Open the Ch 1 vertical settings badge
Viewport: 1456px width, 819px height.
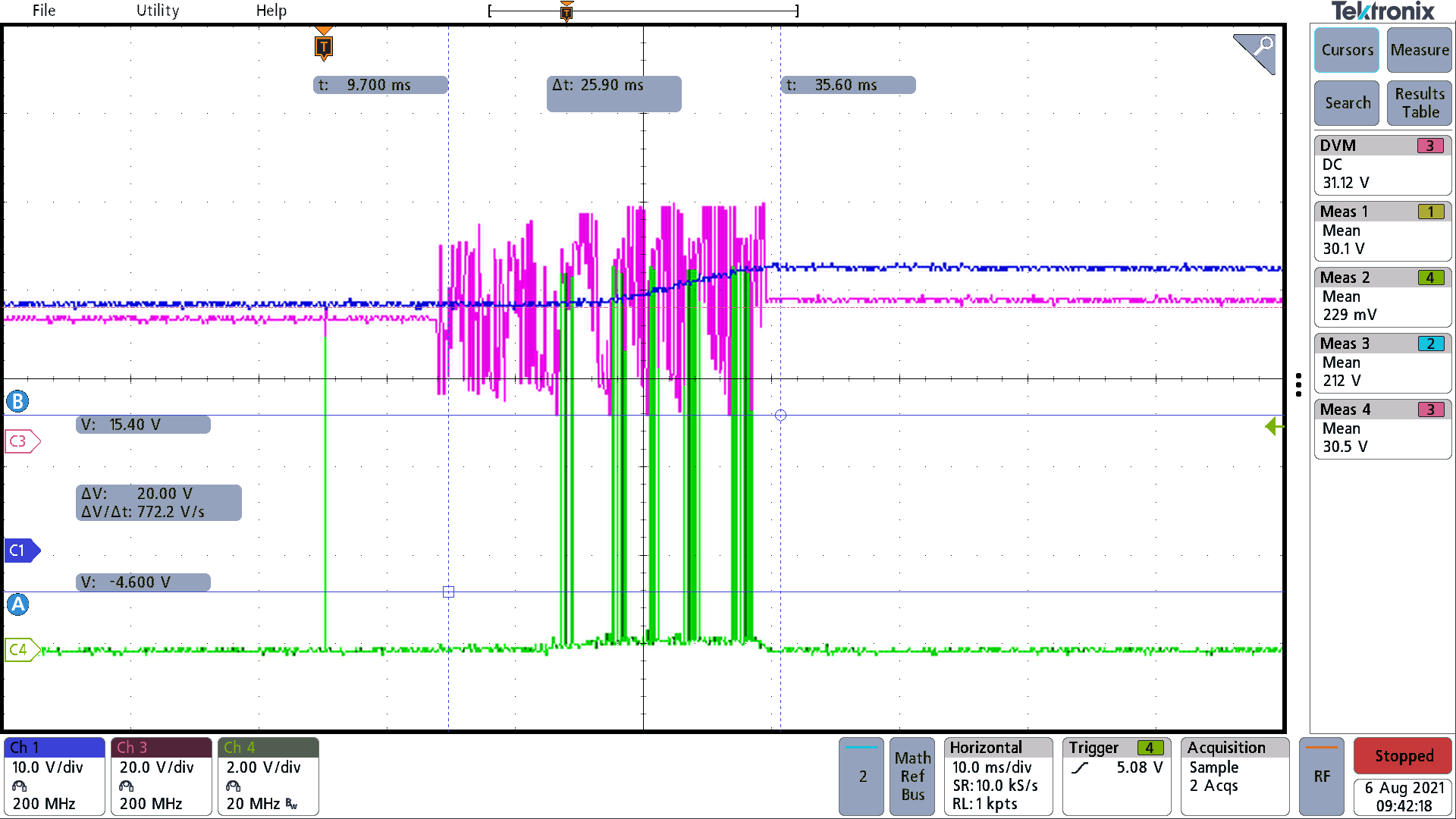(54, 776)
